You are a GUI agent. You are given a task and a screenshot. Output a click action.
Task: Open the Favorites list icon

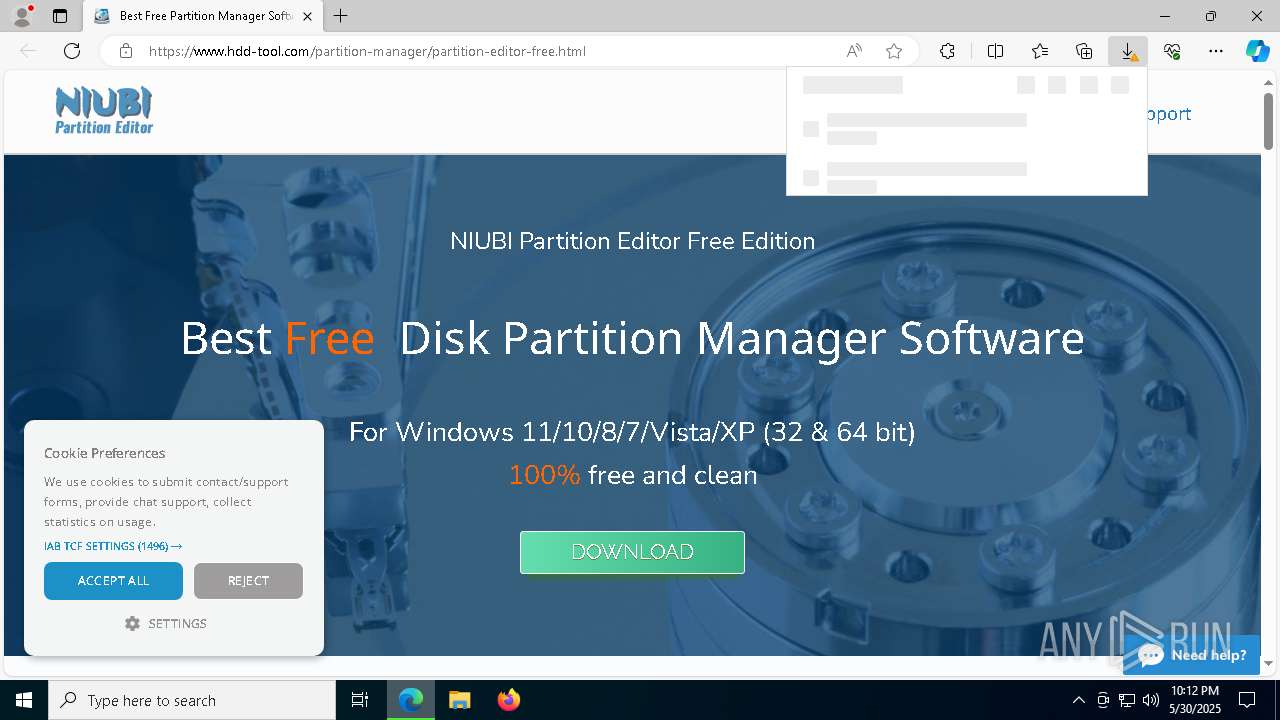pos(1040,51)
